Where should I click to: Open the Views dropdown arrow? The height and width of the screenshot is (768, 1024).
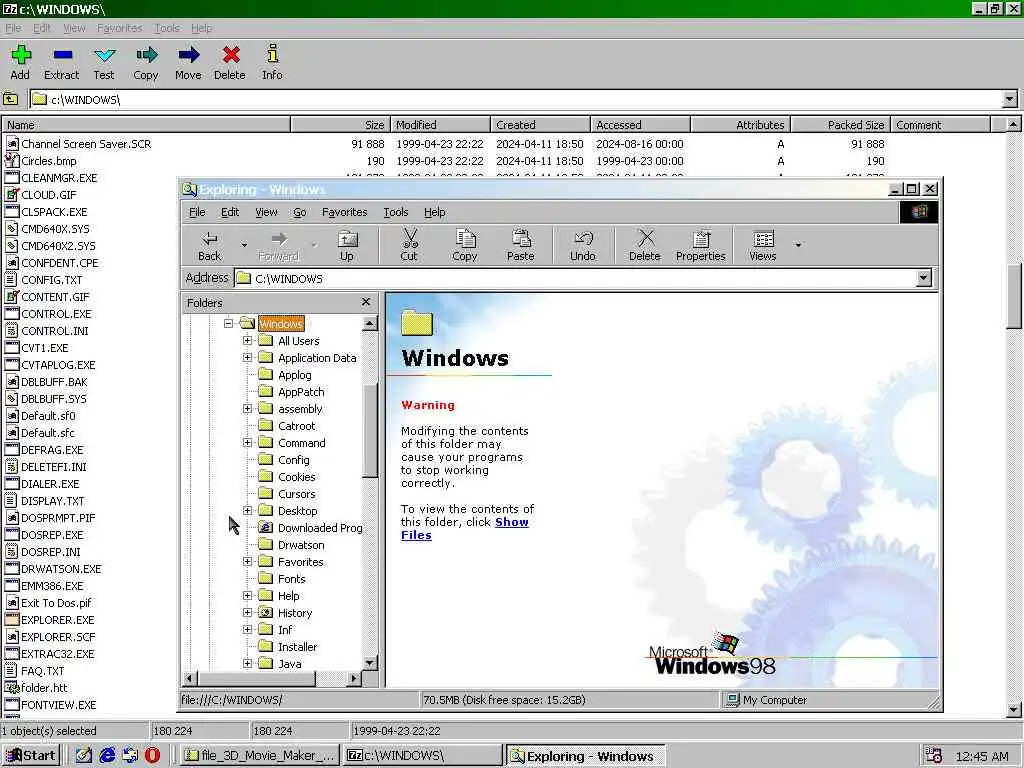pyautogui.click(x=798, y=246)
